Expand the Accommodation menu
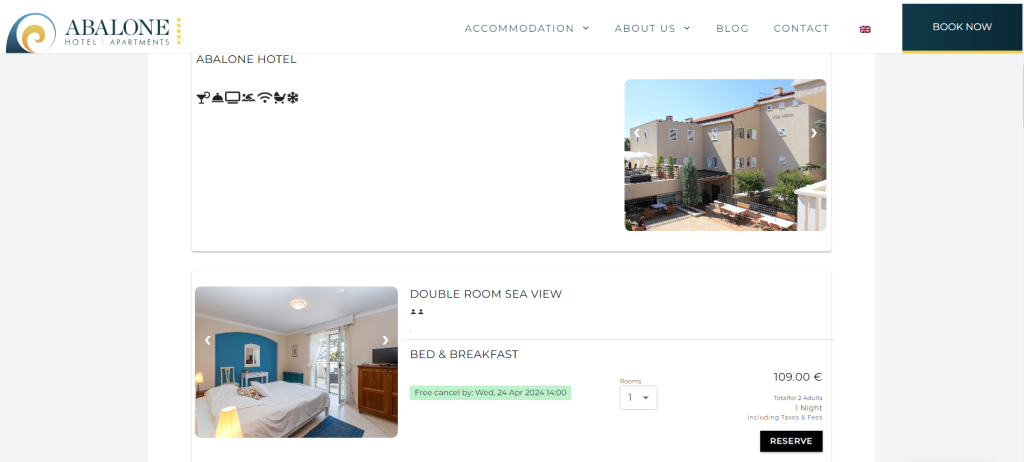The height and width of the screenshot is (462, 1024). pyautogui.click(x=526, y=28)
